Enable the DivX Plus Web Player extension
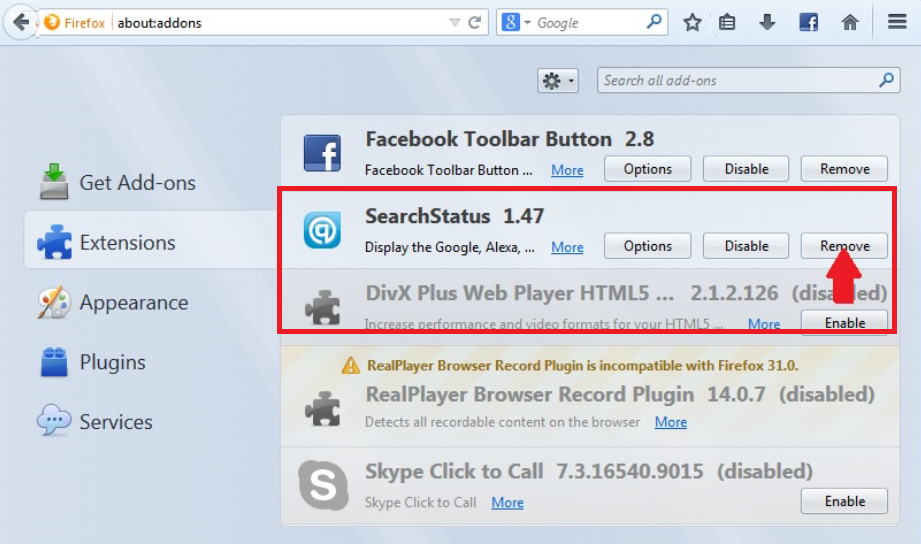This screenshot has height=544, width=921. [844, 323]
